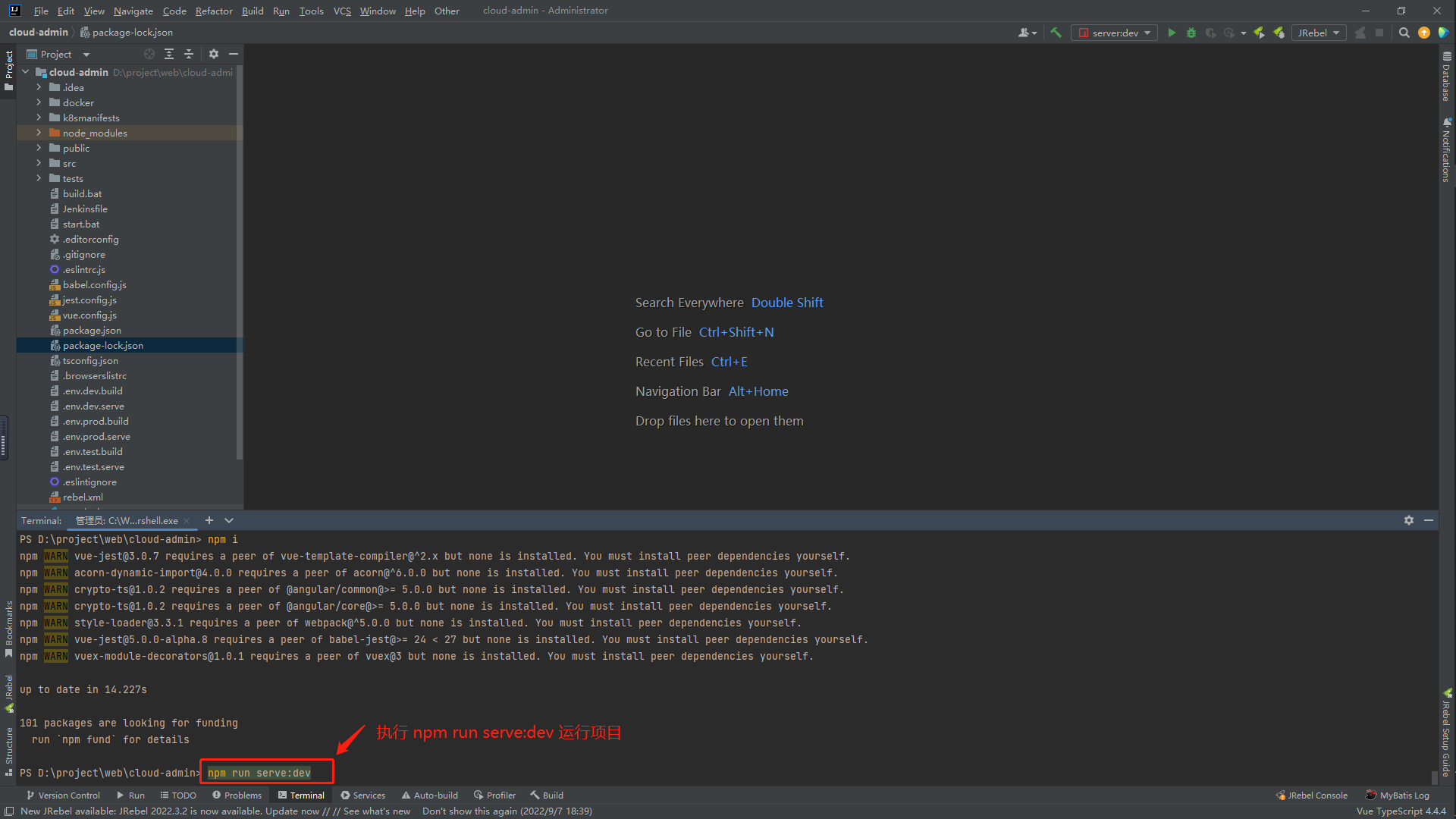Expand all in the Project panel
The height and width of the screenshot is (819, 1456).
(x=169, y=54)
